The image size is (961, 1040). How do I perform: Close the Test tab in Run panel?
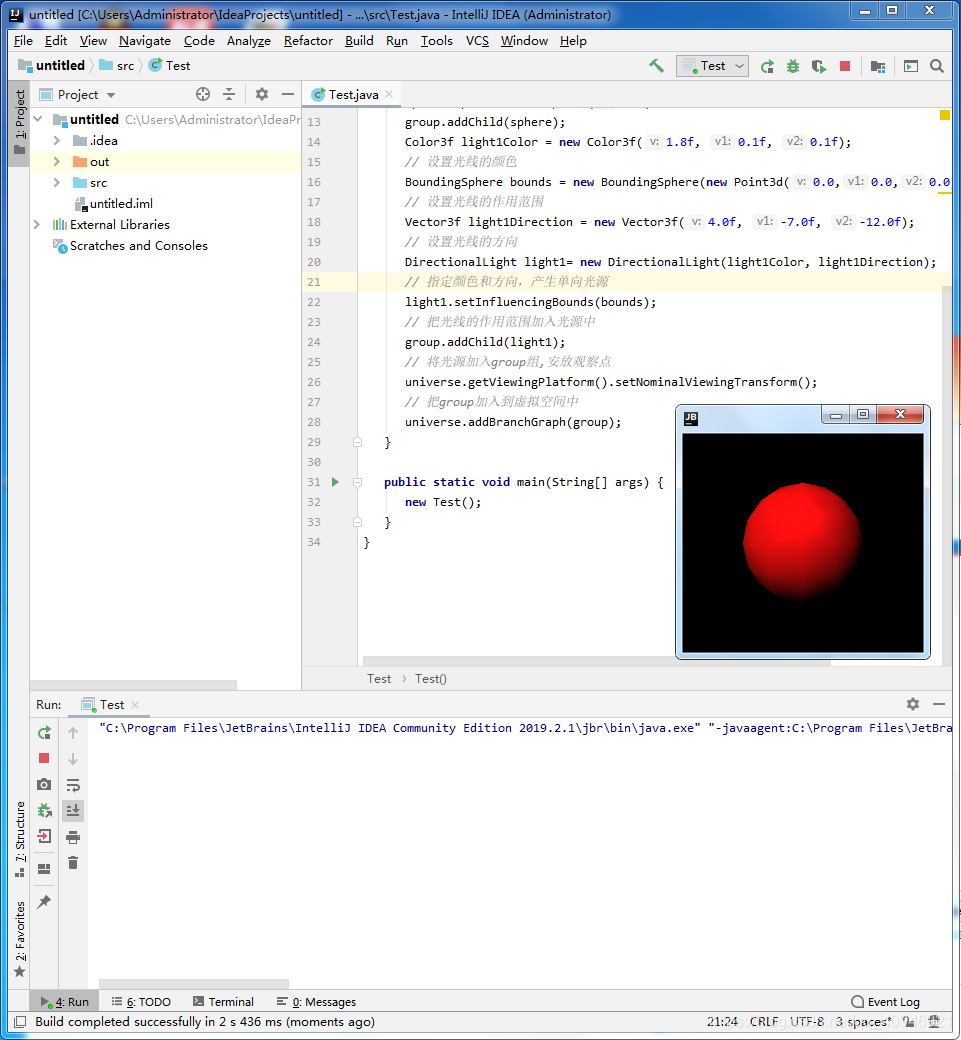point(135,704)
